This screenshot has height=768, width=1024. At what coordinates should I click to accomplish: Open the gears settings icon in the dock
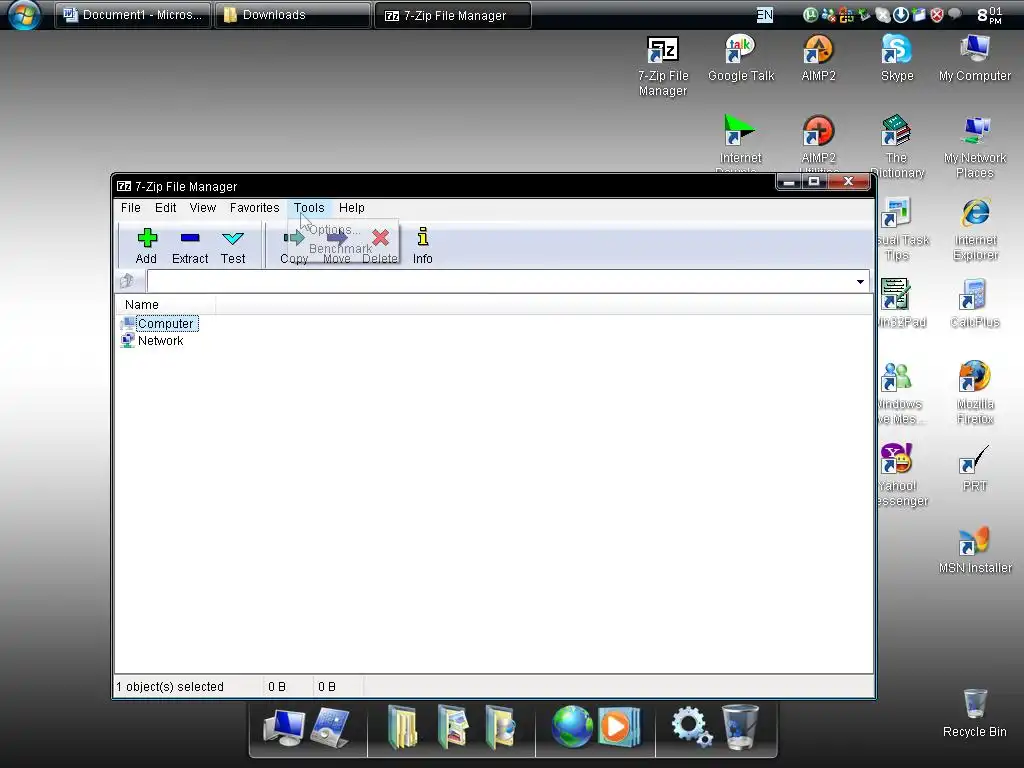click(692, 727)
